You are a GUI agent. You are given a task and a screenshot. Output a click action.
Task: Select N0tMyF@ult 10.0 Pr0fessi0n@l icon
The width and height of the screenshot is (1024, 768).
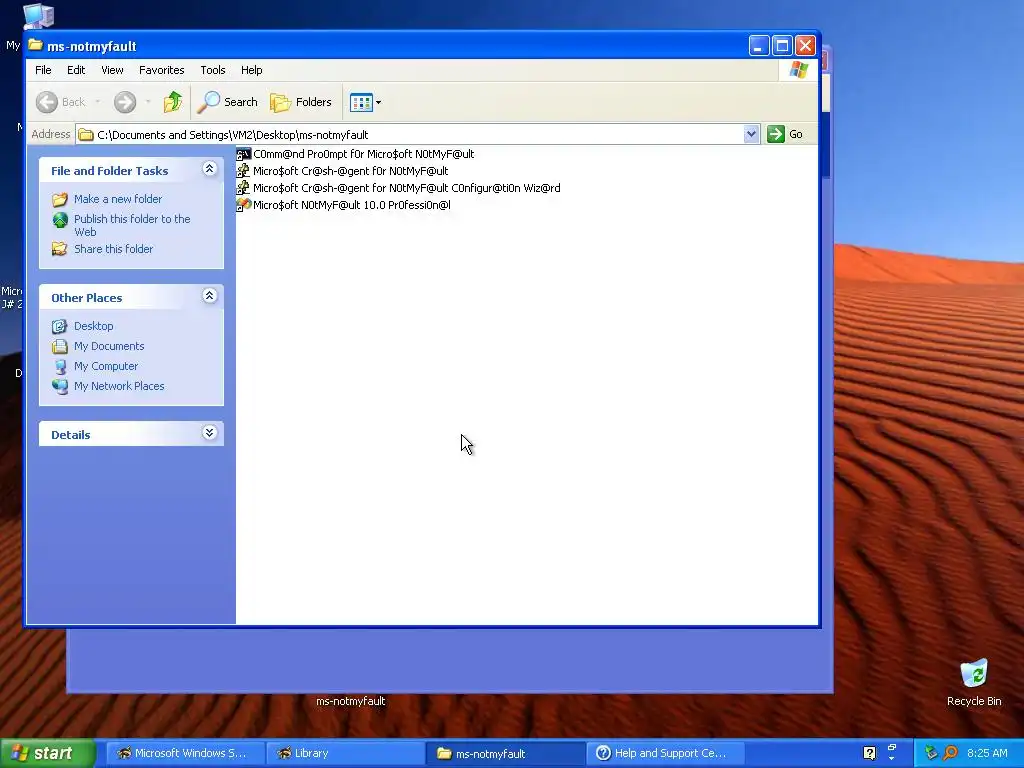pos(244,205)
